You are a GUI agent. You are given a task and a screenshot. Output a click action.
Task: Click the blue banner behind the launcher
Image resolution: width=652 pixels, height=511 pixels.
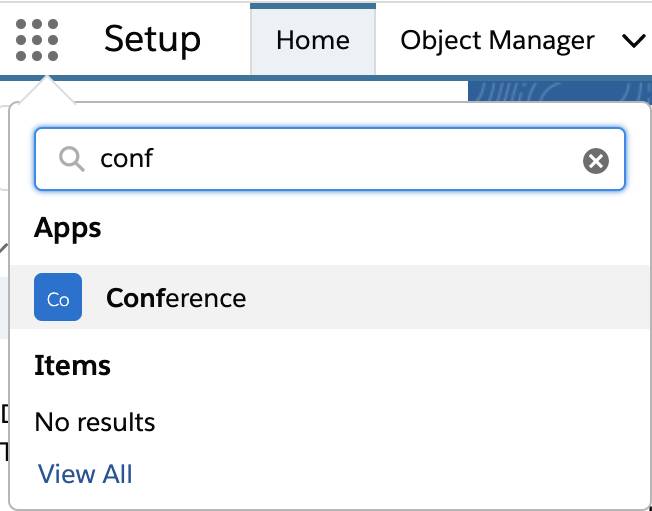(x=560, y=91)
